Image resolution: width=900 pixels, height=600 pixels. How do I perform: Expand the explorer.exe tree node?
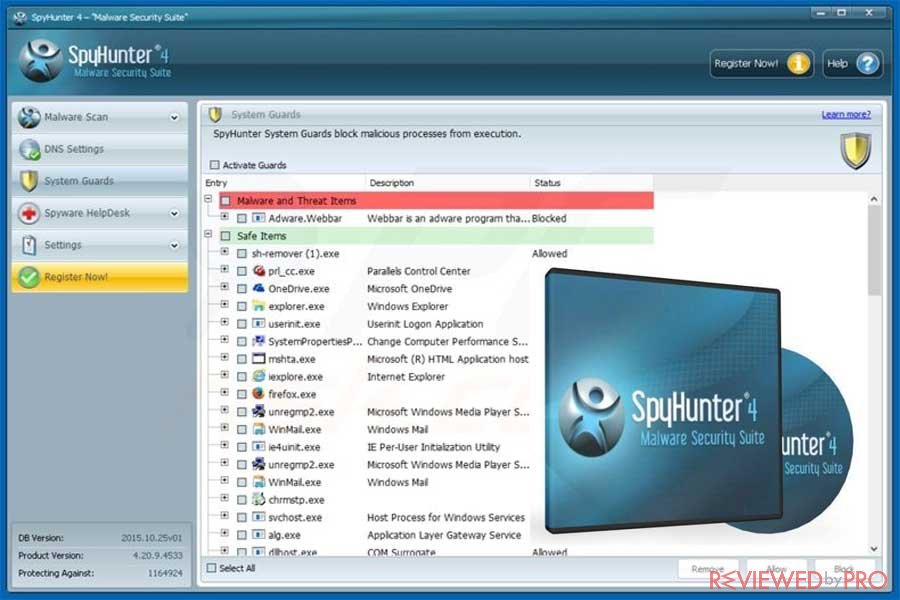coord(224,304)
